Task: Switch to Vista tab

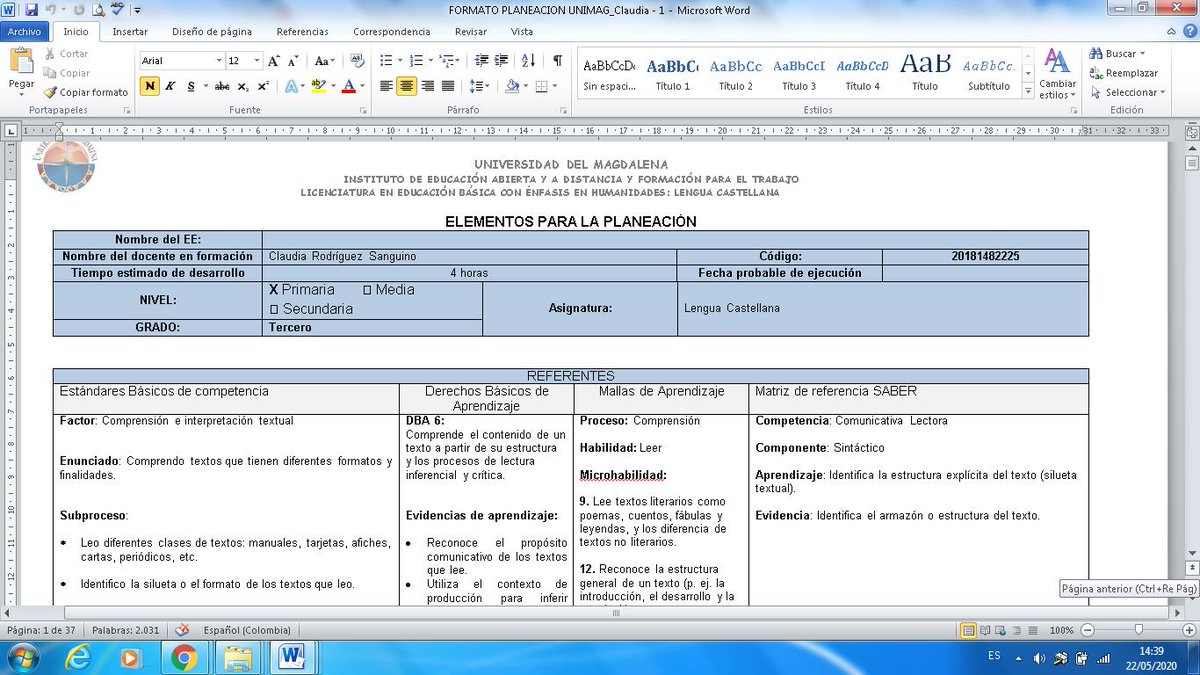Action: click(x=522, y=31)
